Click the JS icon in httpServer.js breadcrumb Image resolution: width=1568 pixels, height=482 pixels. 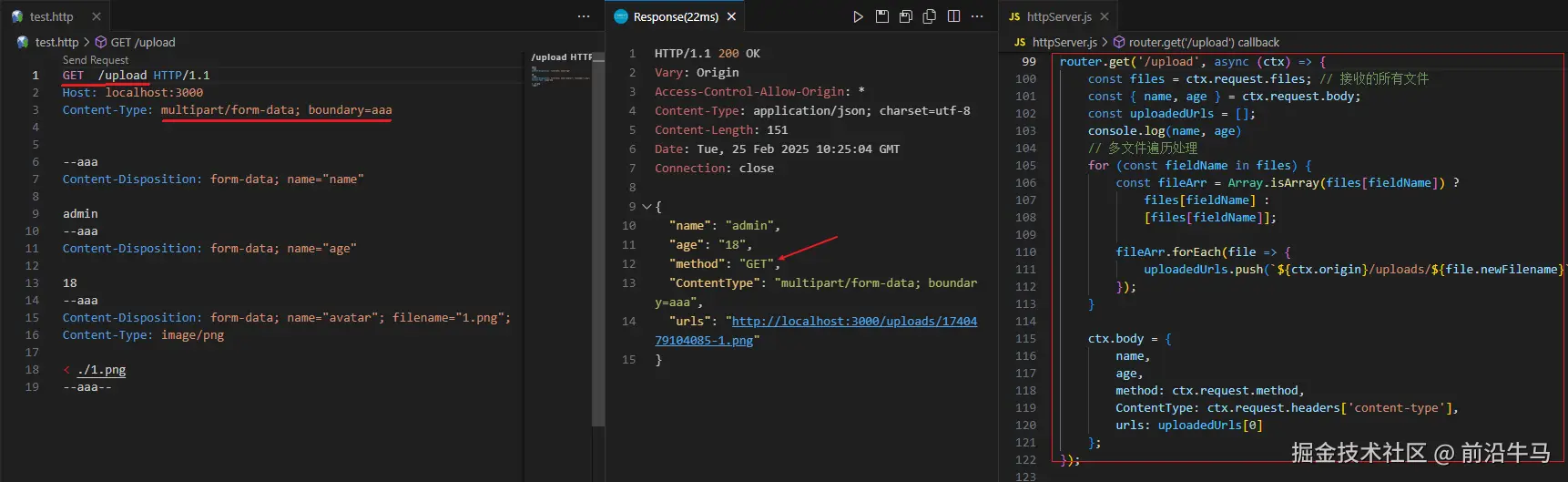(1020, 42)
